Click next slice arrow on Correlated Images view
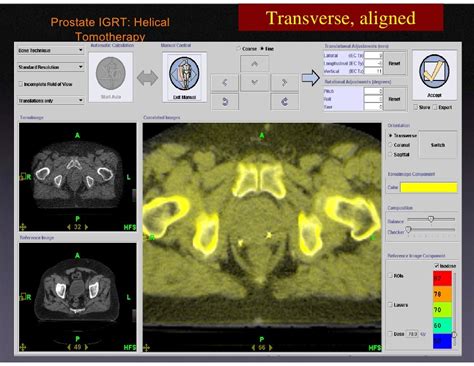Screen dimensions: 474x366 coord(270,348)
